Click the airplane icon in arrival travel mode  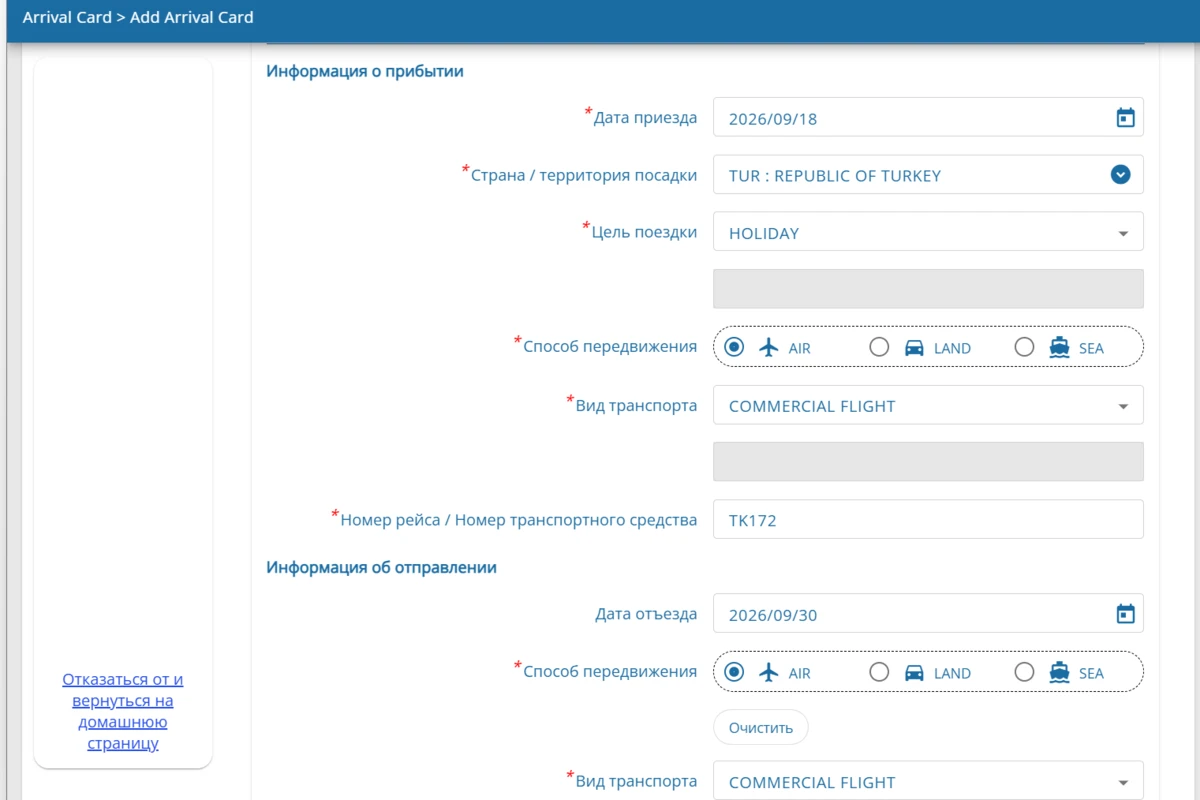point(769,348)
